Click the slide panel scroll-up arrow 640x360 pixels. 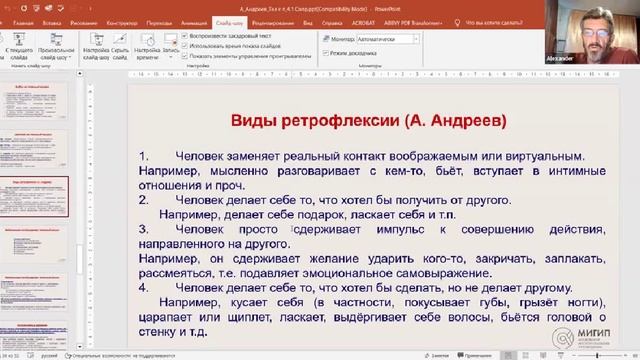click(80, 73)
